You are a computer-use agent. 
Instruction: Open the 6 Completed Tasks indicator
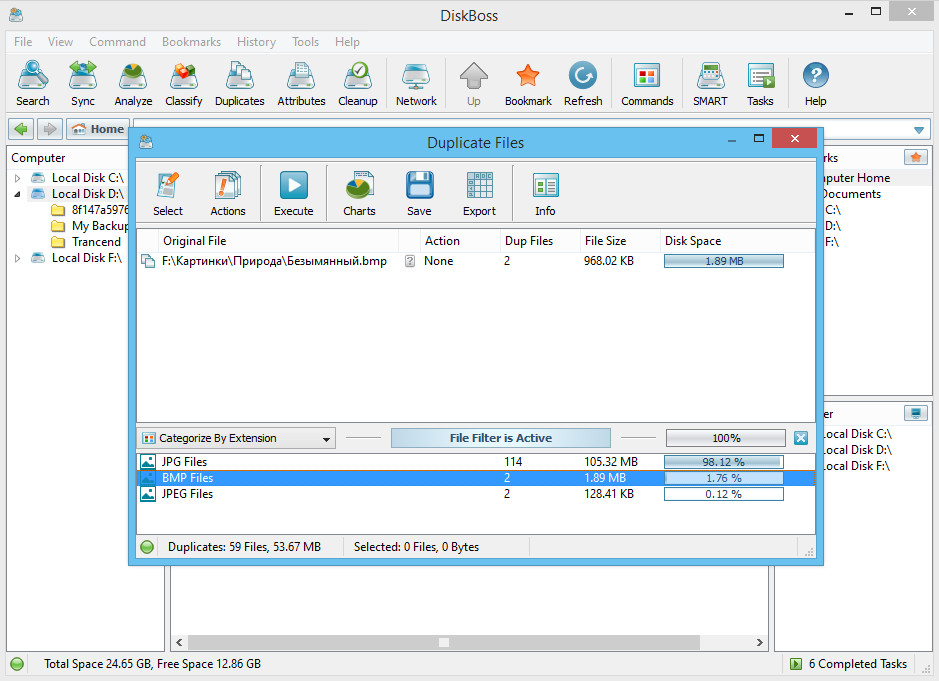point(849,664)
